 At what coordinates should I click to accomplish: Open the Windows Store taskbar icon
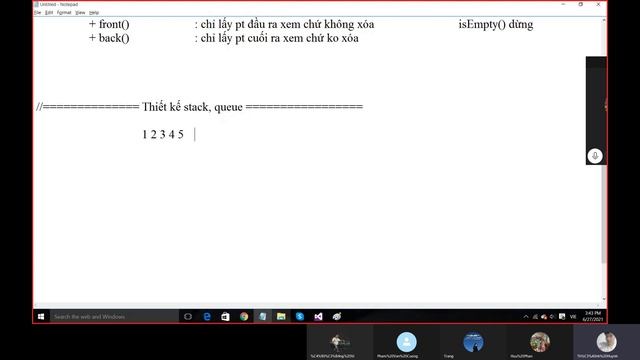click(x=225, y=316)
